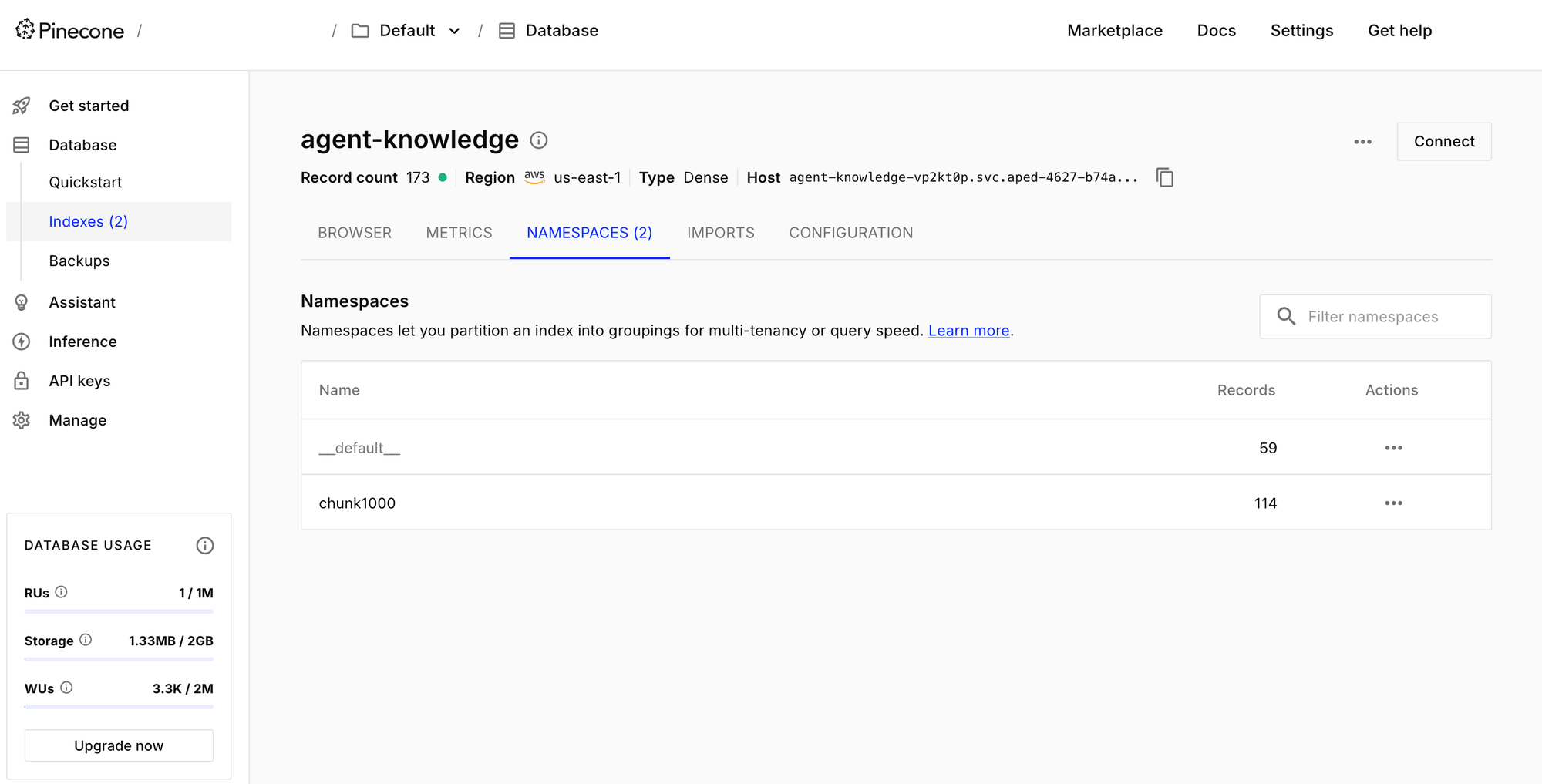The image size is (1542, 784).
Task: Click Get help in the top navigation
Action: (x=1399, y=31)
